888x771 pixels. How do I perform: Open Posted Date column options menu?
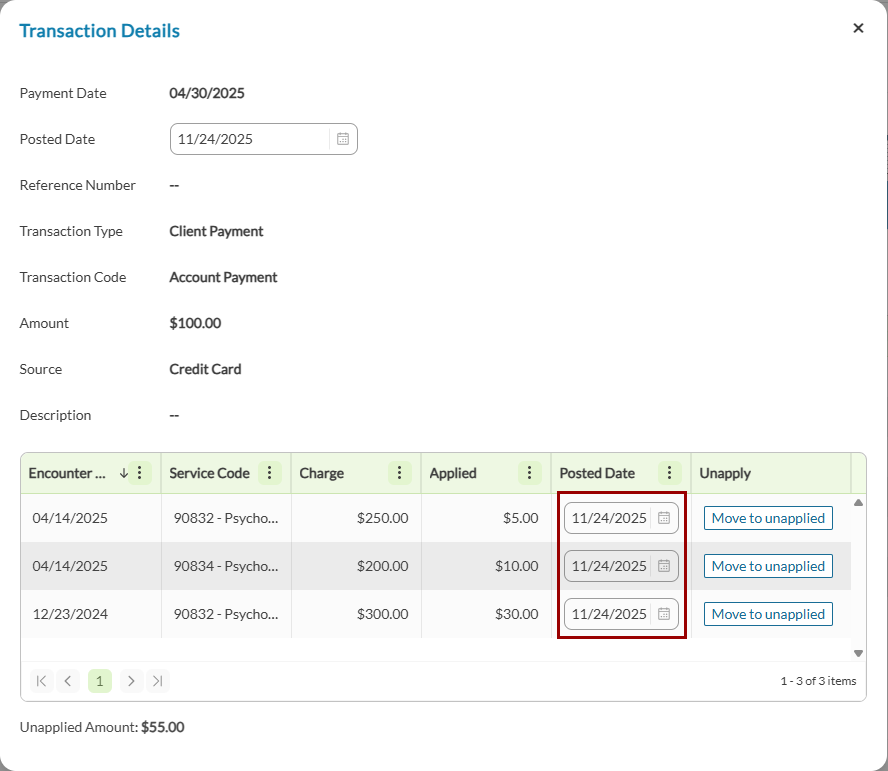[x=670, y=473]
